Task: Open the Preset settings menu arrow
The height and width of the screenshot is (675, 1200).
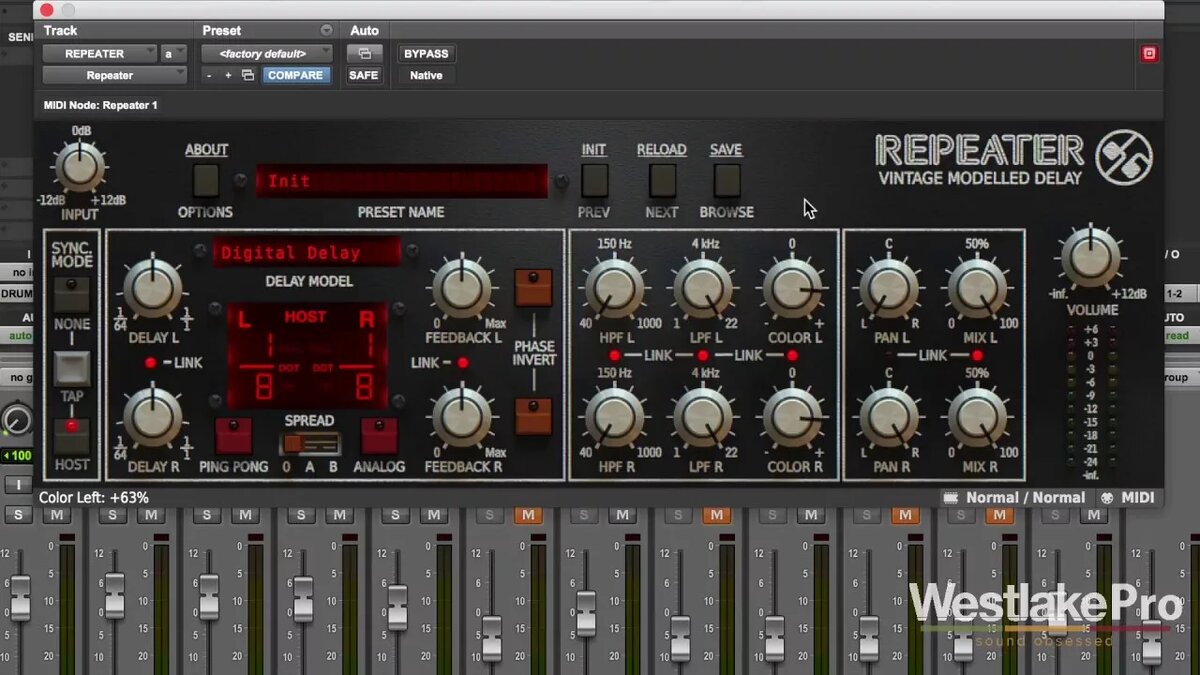Action: 326,30
